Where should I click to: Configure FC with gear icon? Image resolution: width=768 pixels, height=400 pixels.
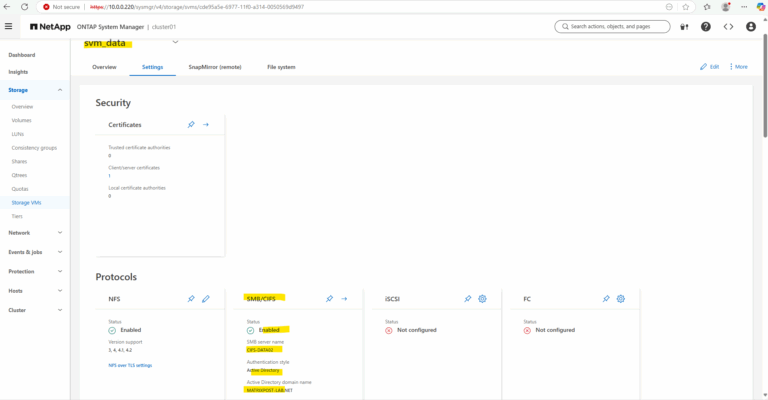pyautogui.click(x=621, y=299)
